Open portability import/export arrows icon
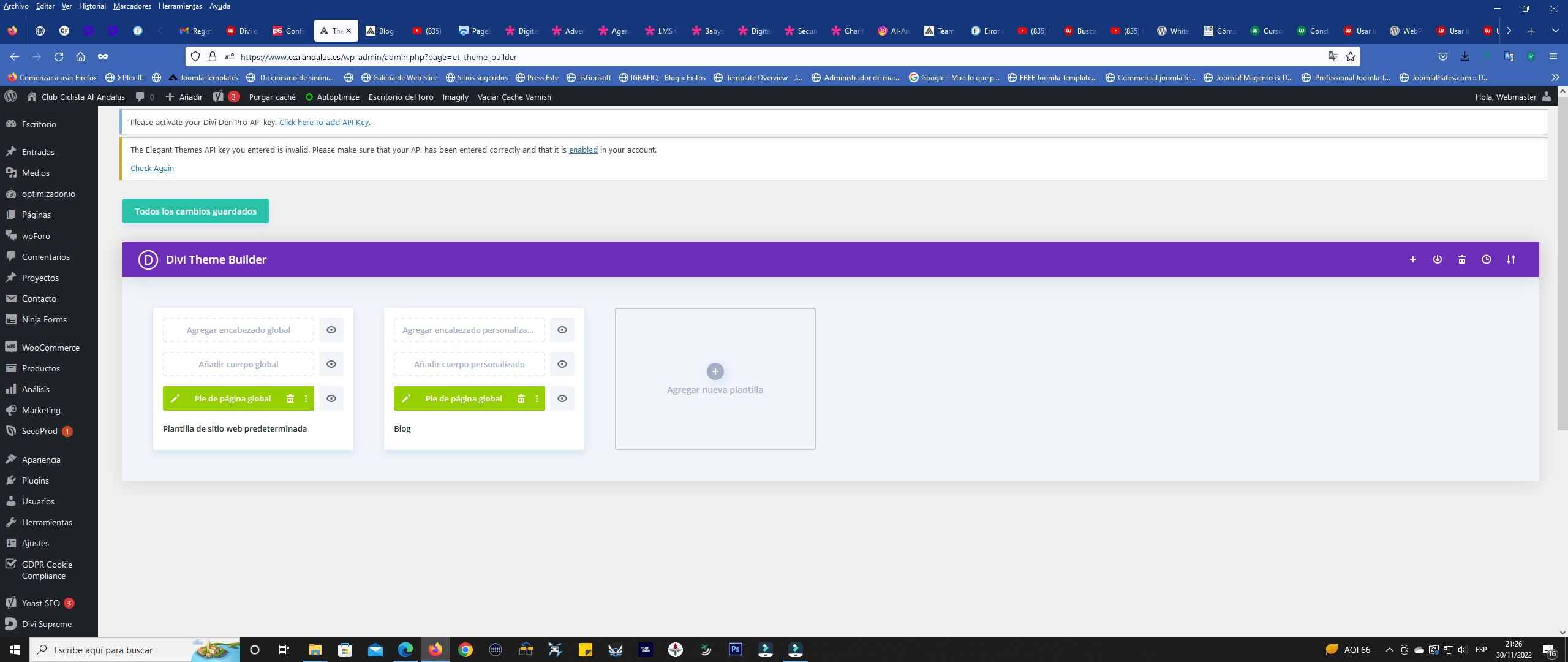The image size is (1568, 662). [x=1510, y=259]
